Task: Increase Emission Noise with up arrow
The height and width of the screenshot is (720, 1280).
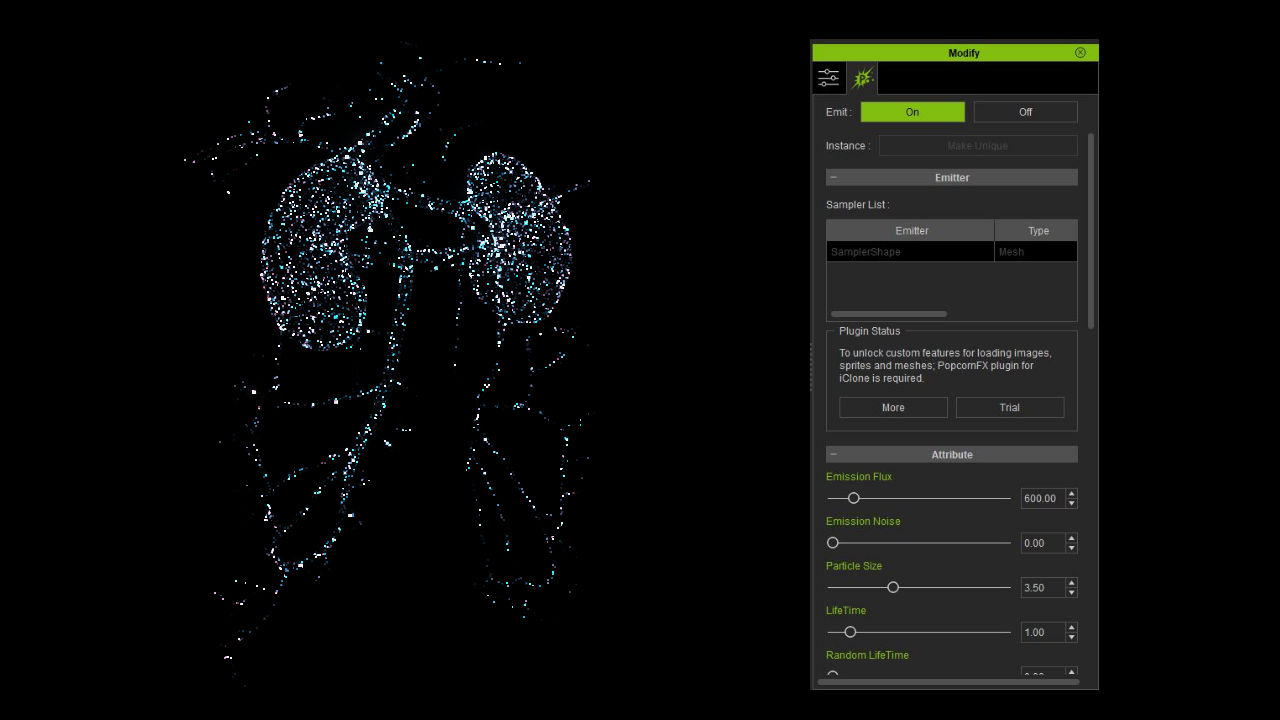Action: click(x=1071, y=538)
